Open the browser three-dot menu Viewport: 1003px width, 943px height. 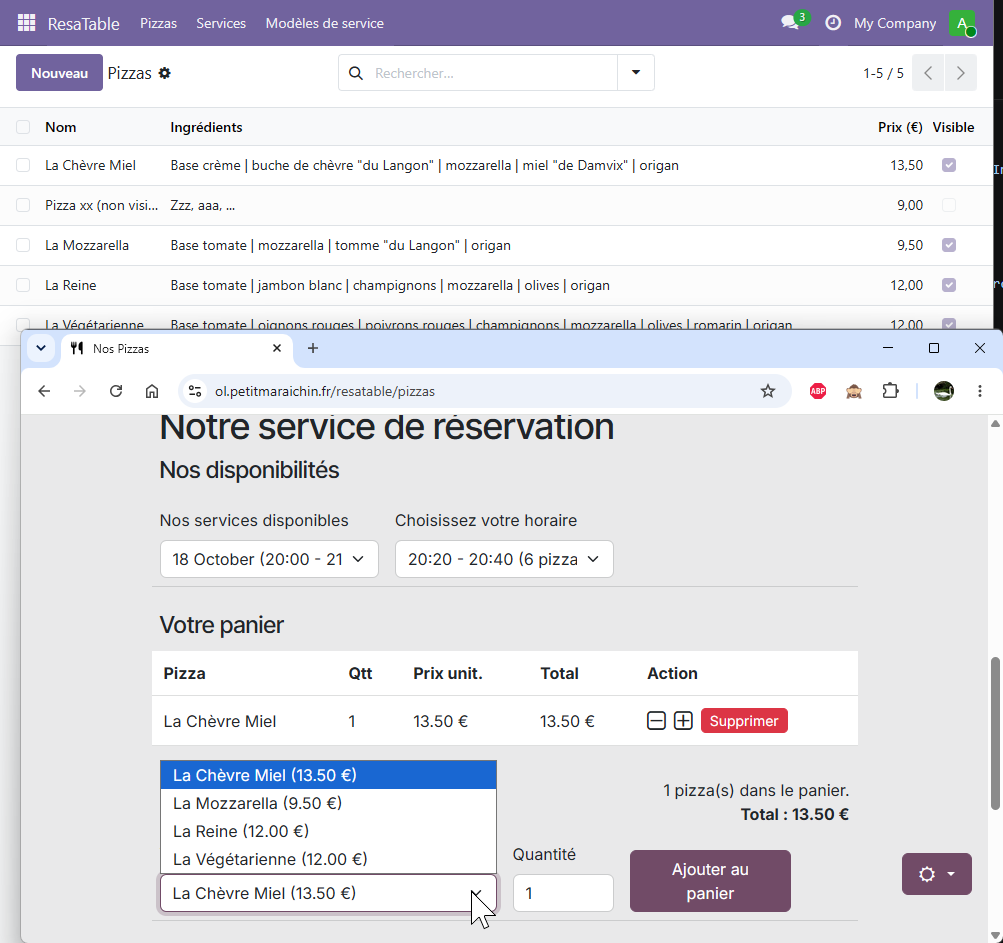tap(979, 391)
